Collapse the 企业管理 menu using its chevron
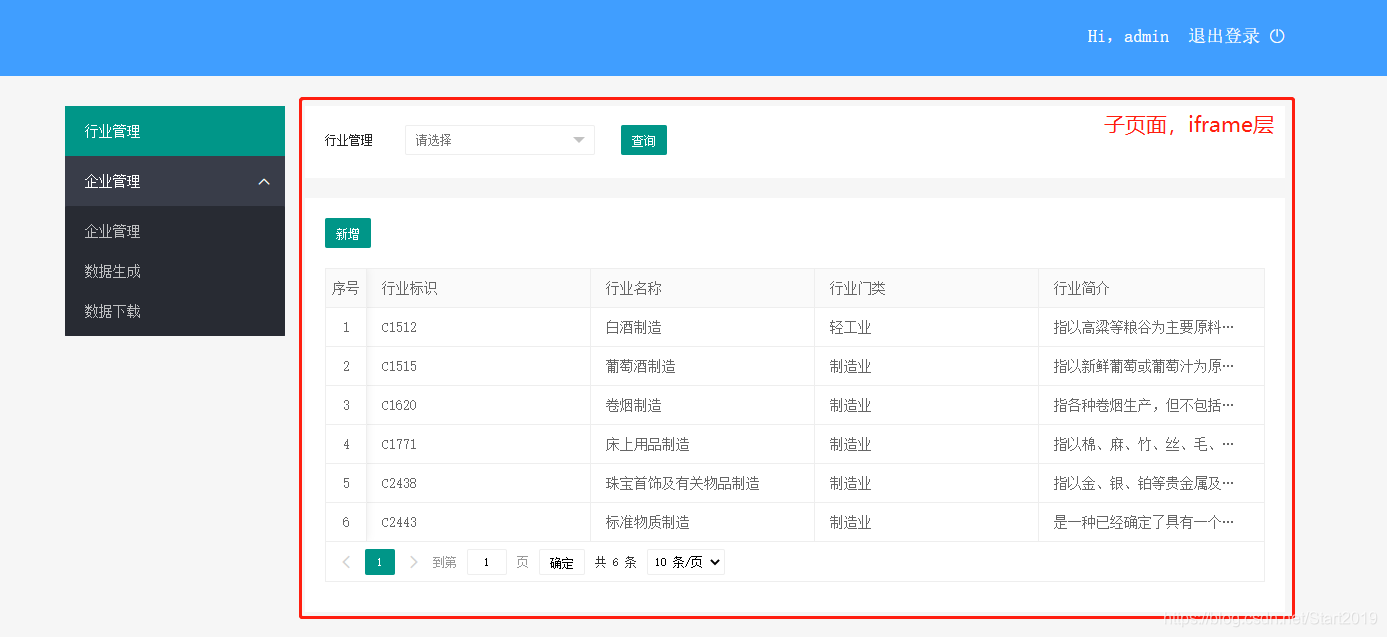The width and height of the screenshot is (1387, 637). pos(263,181)
